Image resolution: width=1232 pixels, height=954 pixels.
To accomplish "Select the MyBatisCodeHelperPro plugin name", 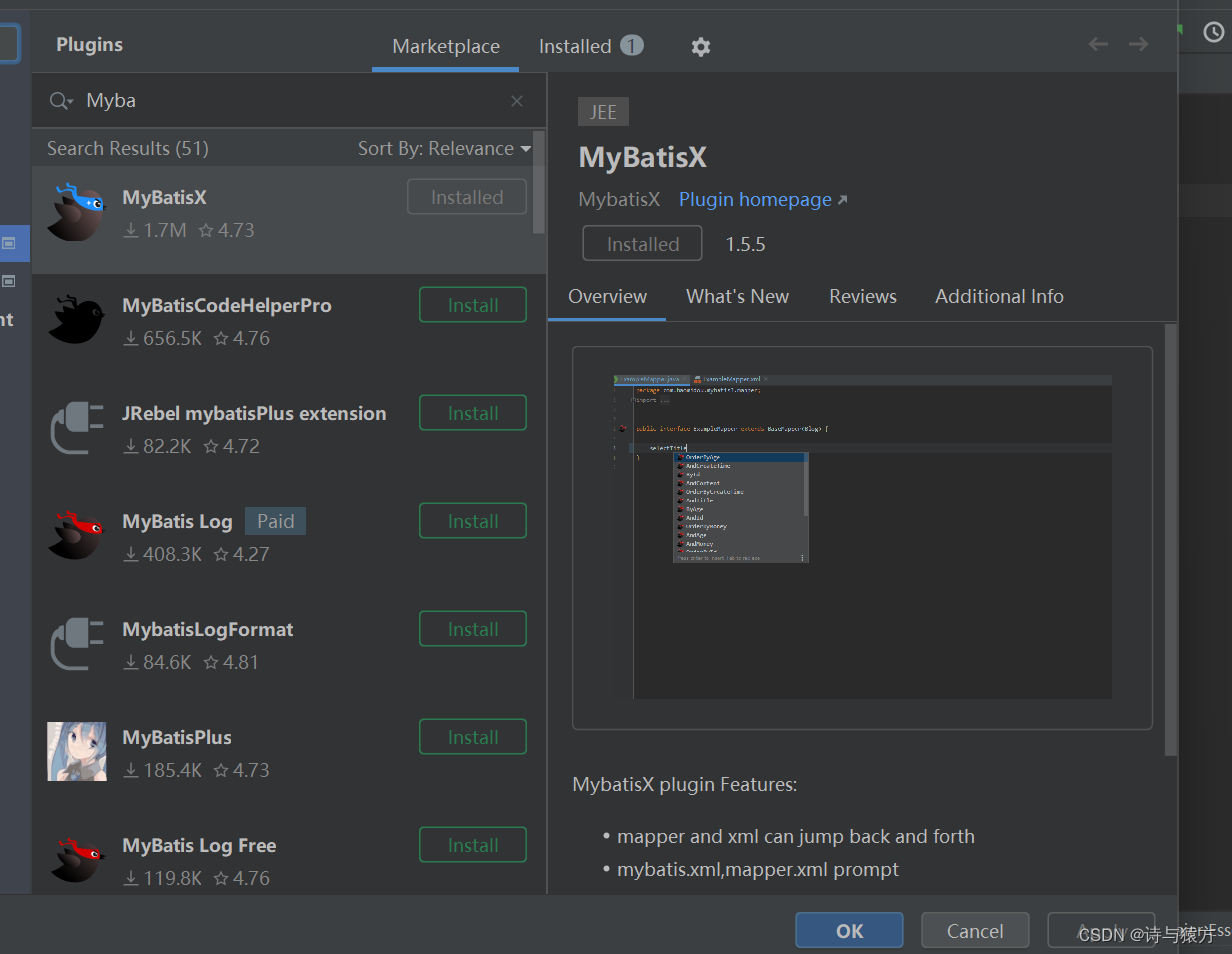I will (227, 305).
